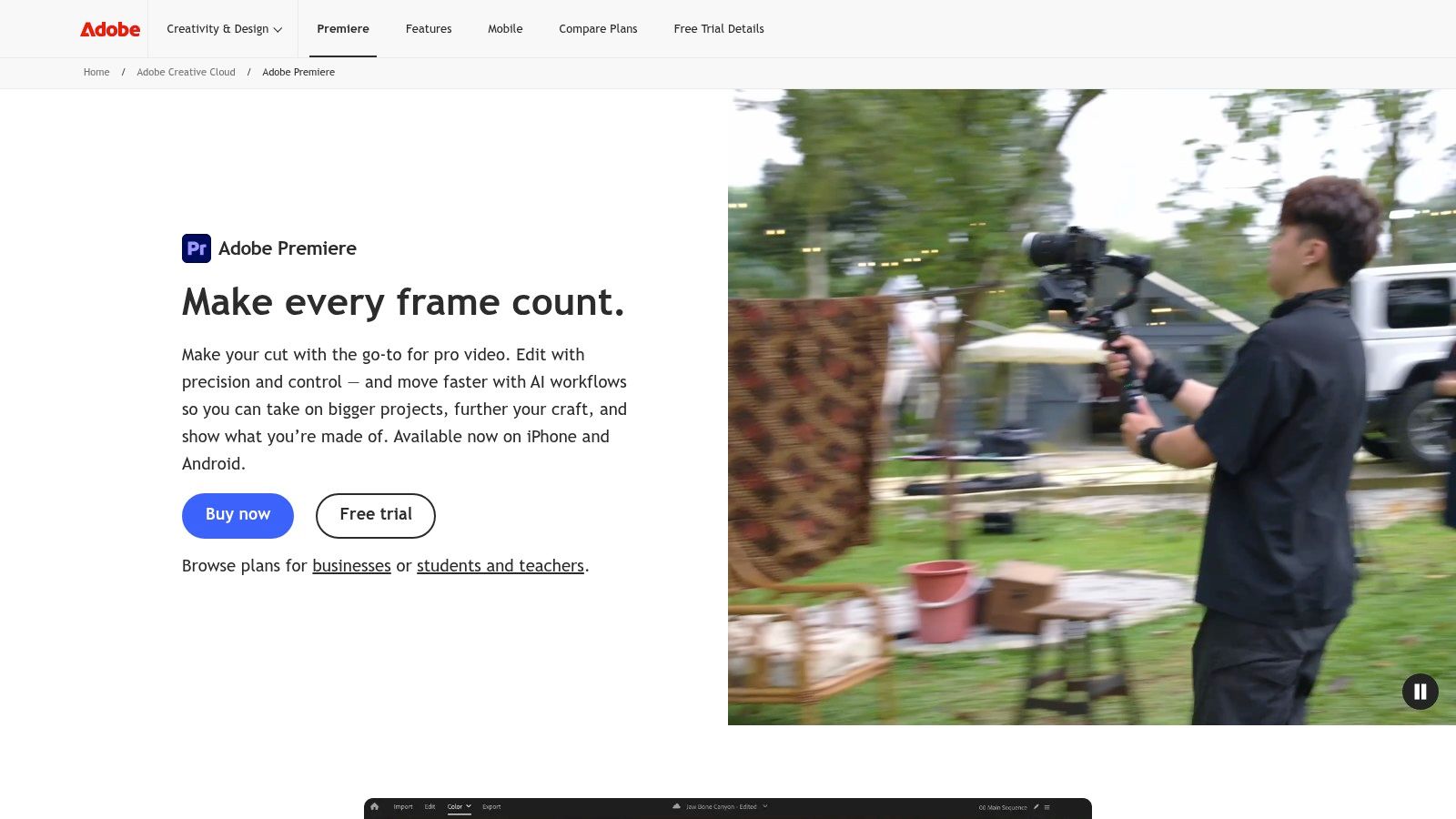Expand the Jaw Bone Canyon project dropdown
1456x819 pixels.
coord(765,806)
